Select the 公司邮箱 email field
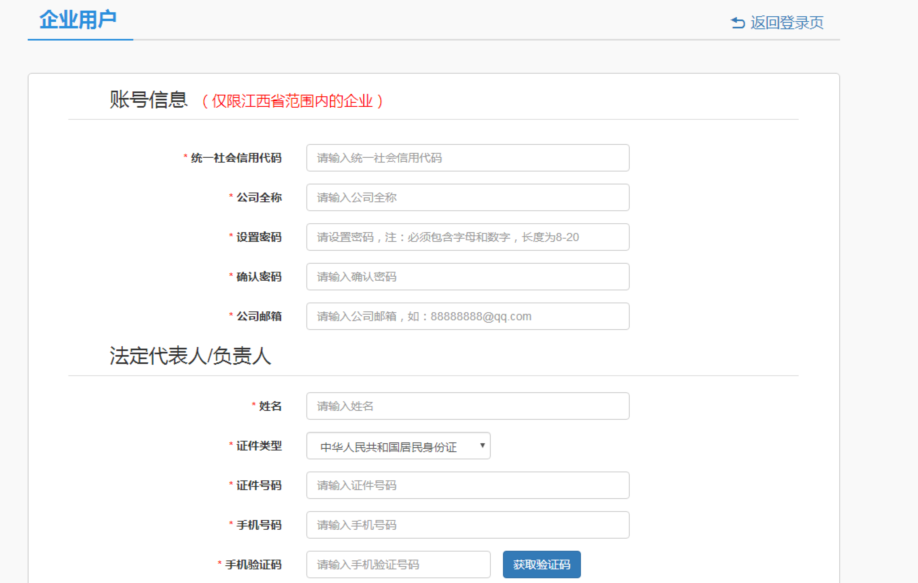Screen dimensions: 918x583 [x=467, y=316]
